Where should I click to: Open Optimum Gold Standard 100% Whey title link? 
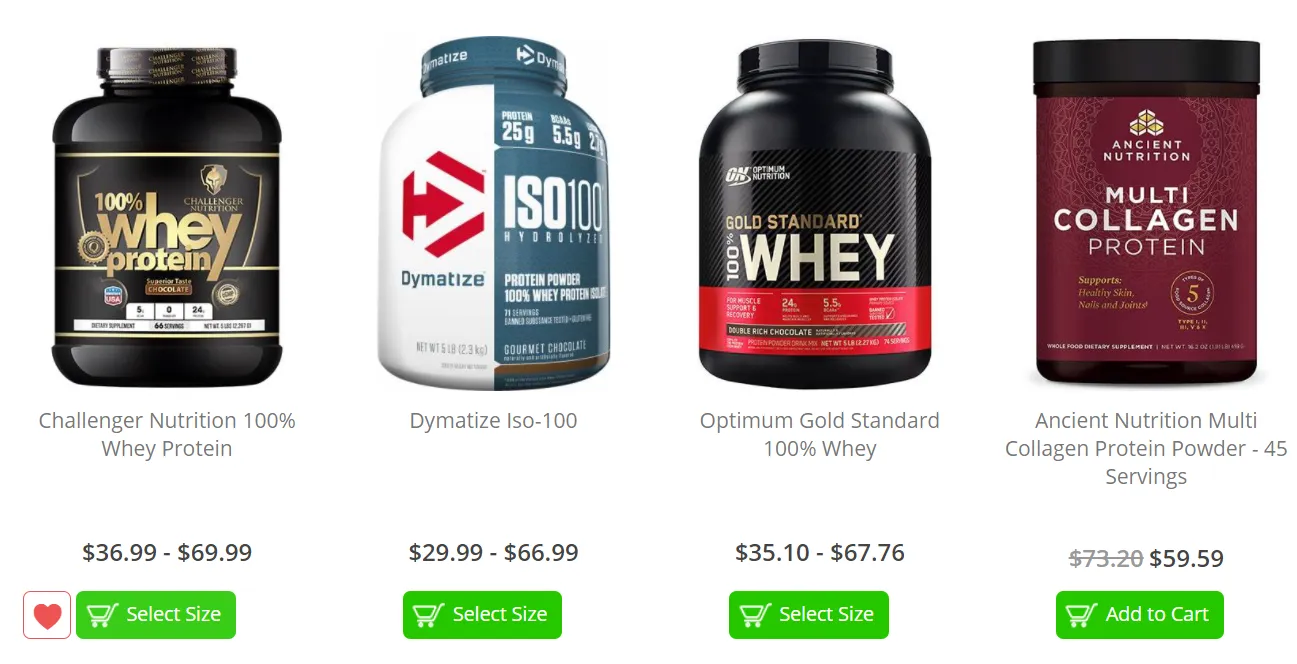click(x=820, y=434)
